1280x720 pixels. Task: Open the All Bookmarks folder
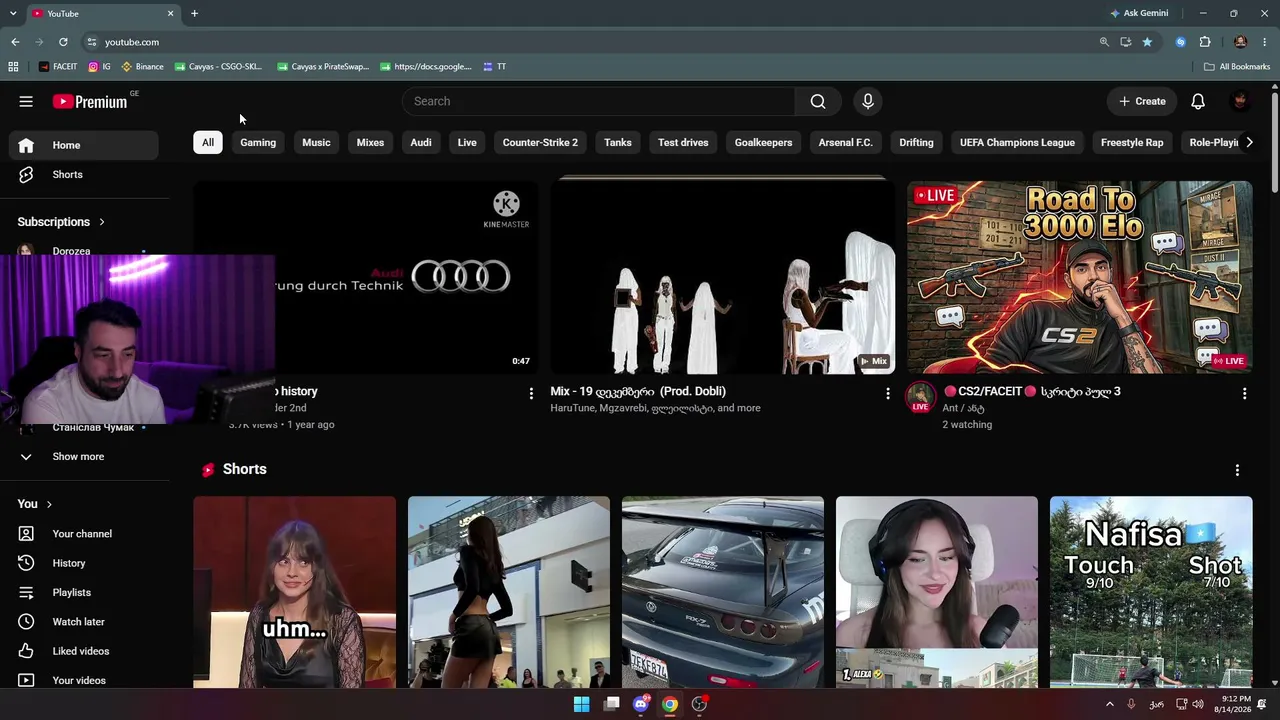(1237, 67)
